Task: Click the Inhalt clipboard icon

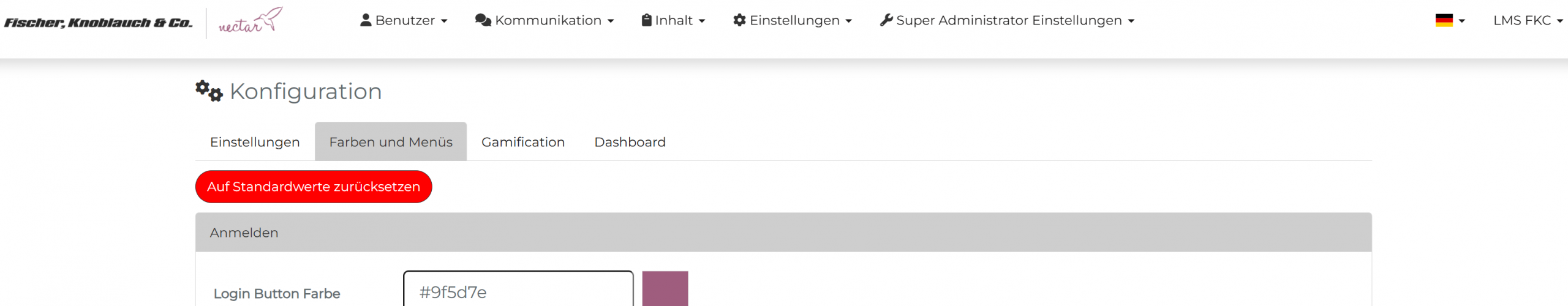Action: click(x=646, y=20)
